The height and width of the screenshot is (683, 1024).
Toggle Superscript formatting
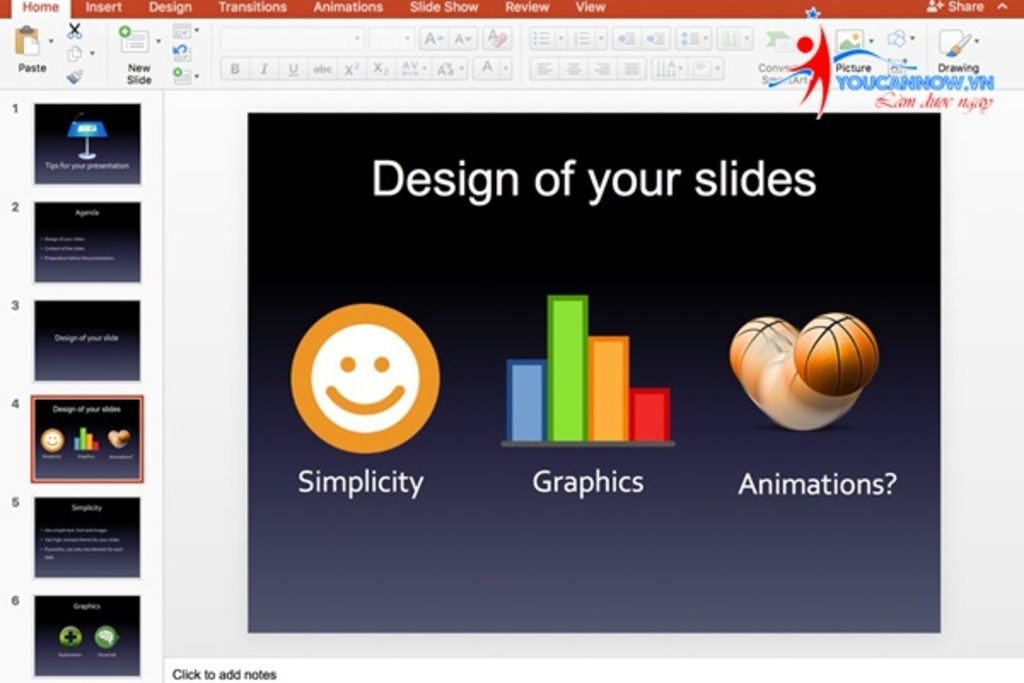[351, 69]
